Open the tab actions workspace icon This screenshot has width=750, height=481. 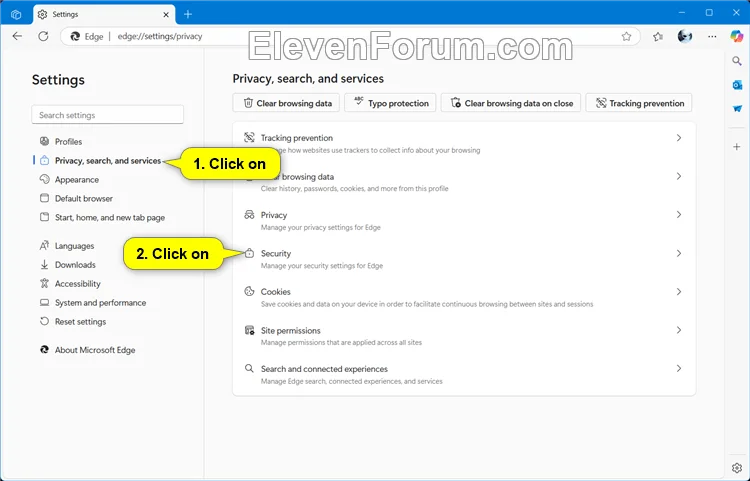(x=16, y=14)
